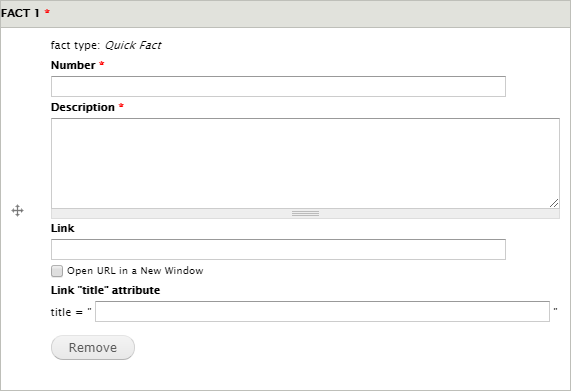Enable the Open URL in New Window checkbox
The image size is (571, 391).
click(57, 271)
